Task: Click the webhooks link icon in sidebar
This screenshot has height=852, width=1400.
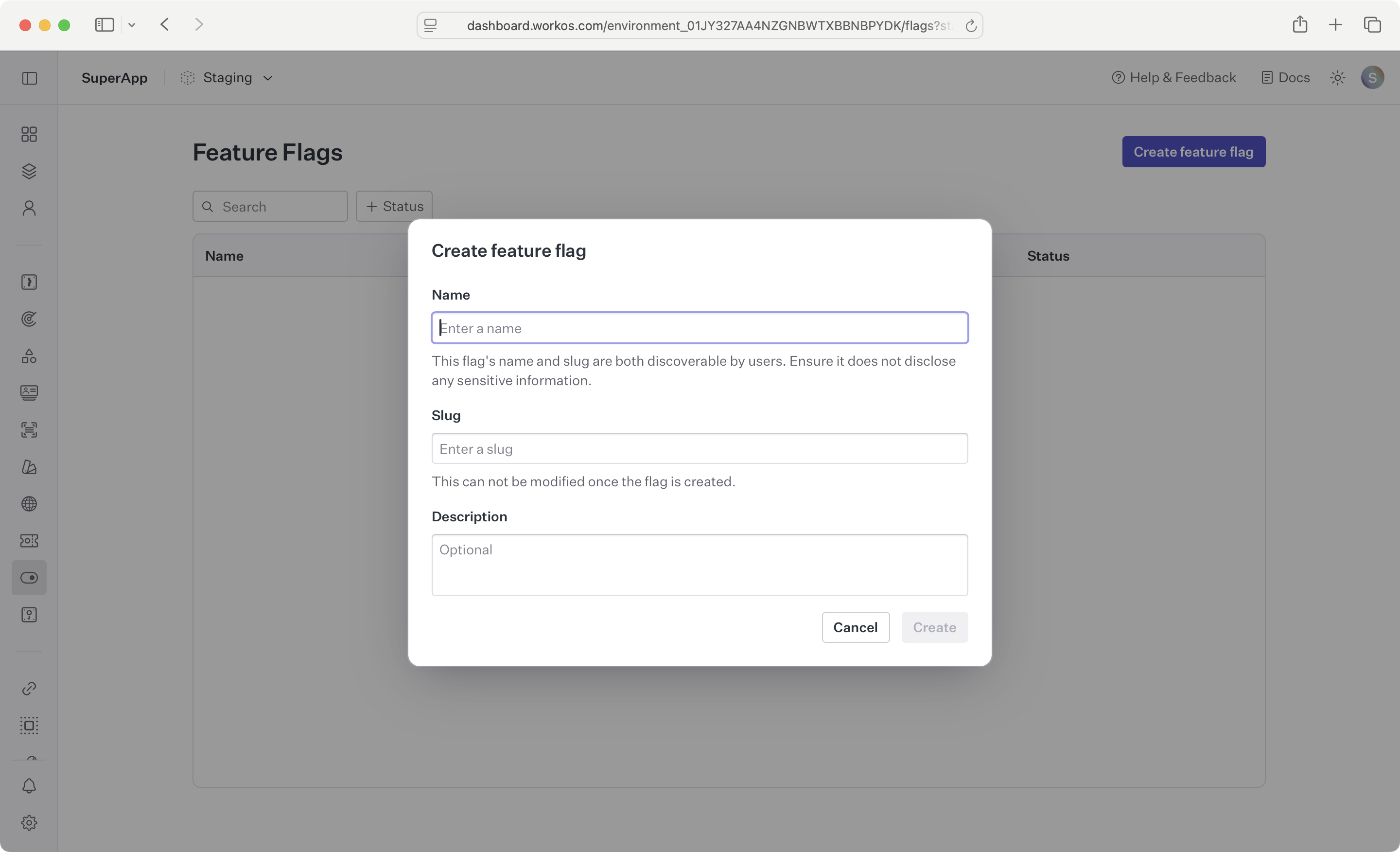Action: [29, 688]
